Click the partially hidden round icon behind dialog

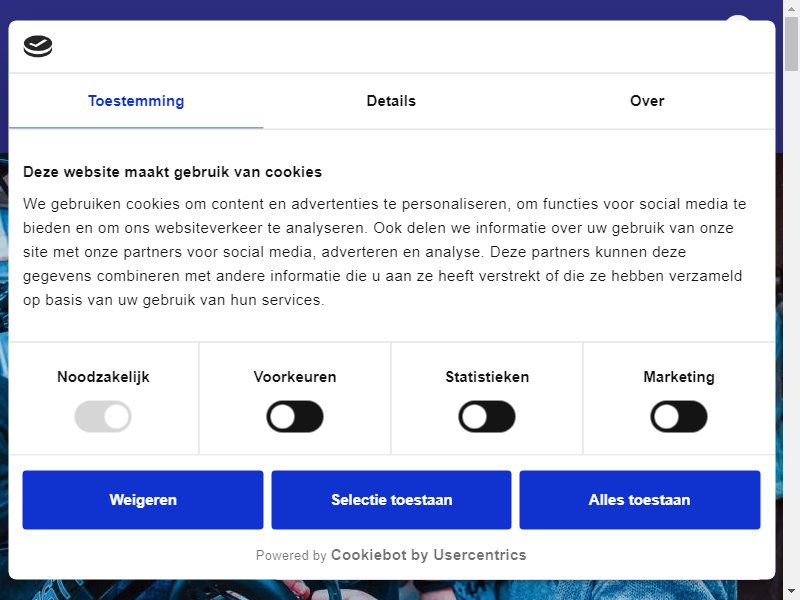(x=738, y=18)
